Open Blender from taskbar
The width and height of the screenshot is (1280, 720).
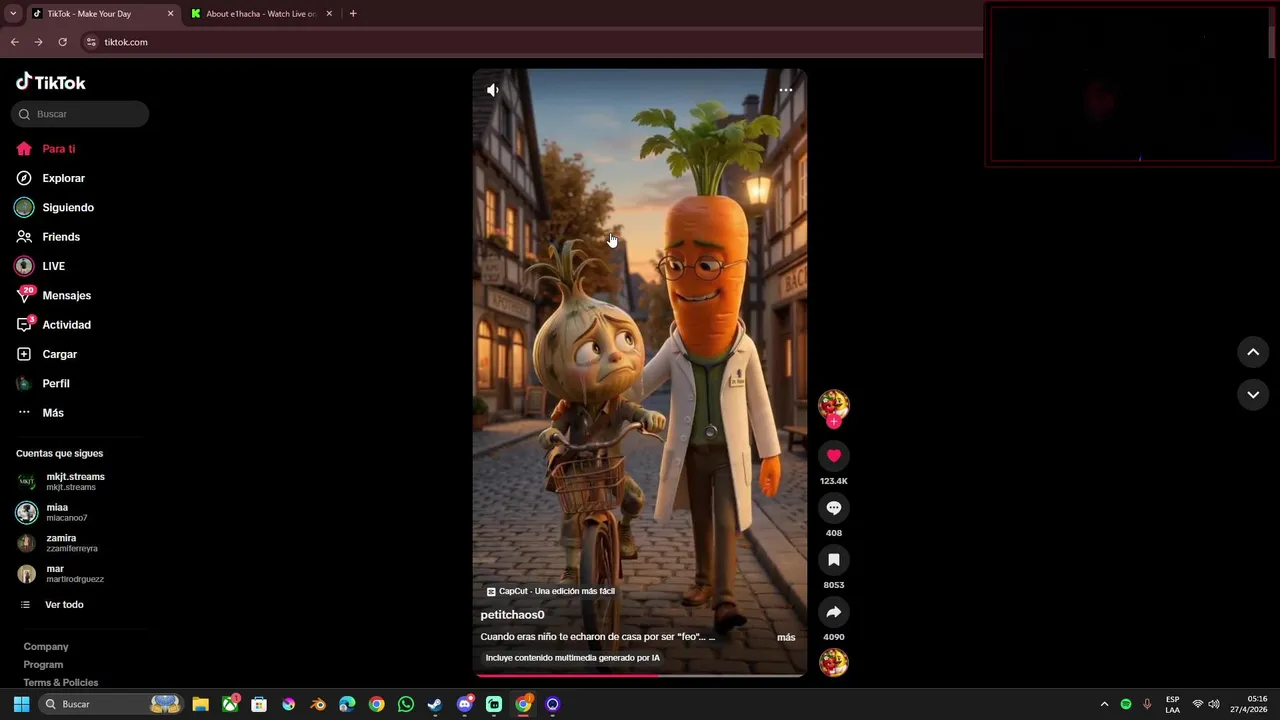pyautogui.click(x=318, y=704)
